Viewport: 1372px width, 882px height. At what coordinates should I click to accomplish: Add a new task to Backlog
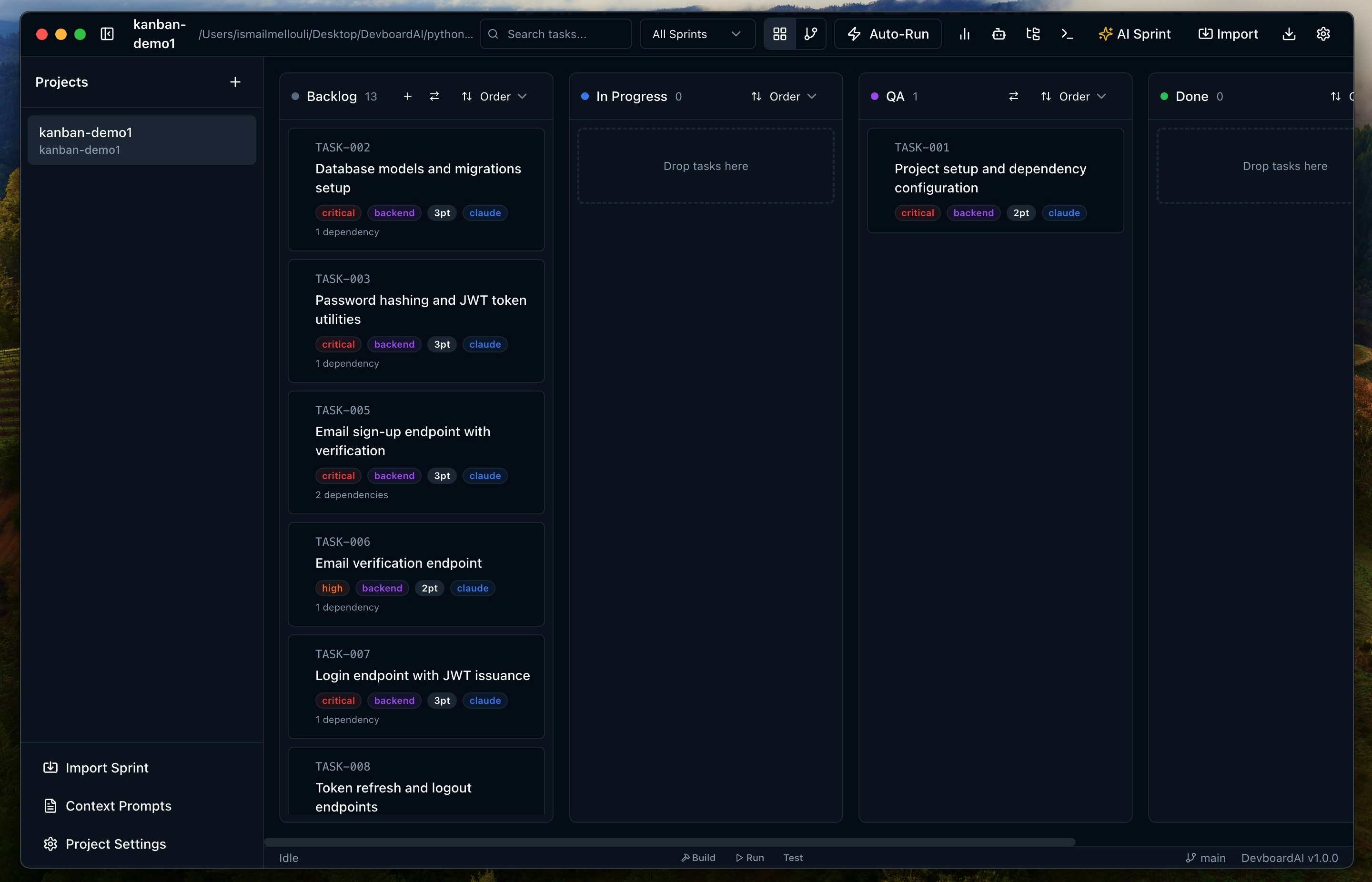pos(407,96)
